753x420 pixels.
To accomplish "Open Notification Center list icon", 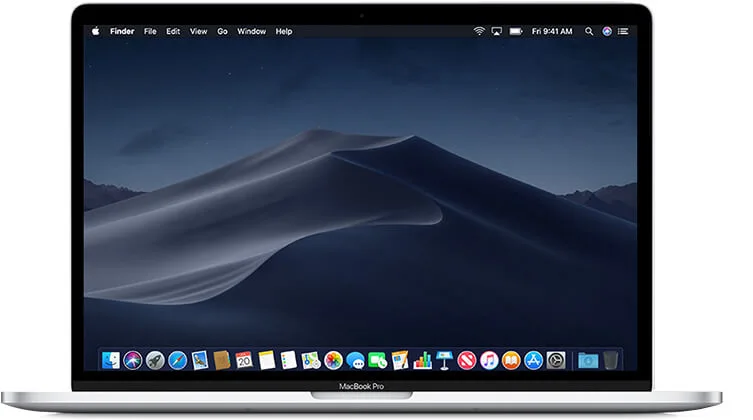I will [623, 31].
